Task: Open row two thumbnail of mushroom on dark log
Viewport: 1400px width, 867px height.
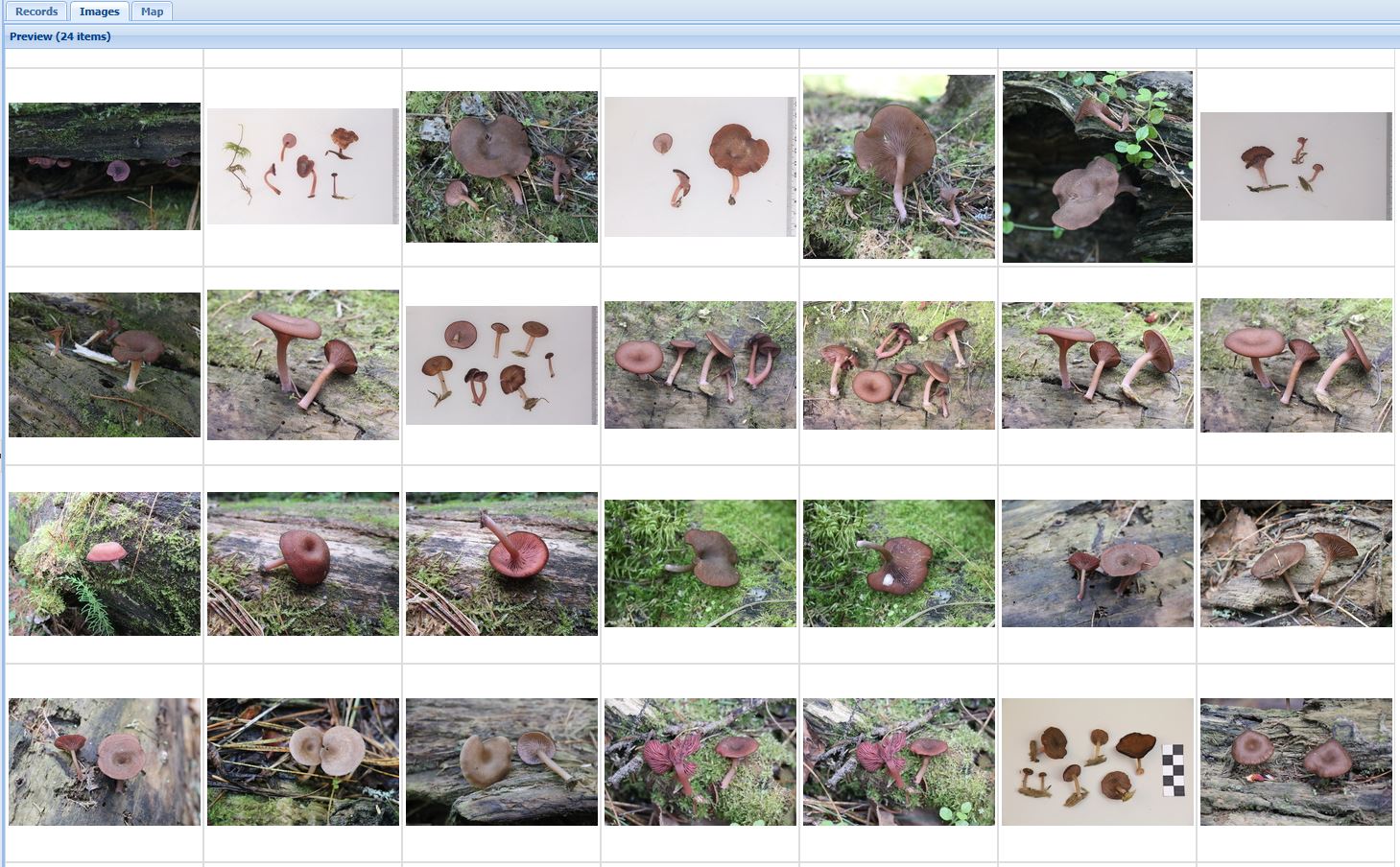Action: [x=105, y=364]
